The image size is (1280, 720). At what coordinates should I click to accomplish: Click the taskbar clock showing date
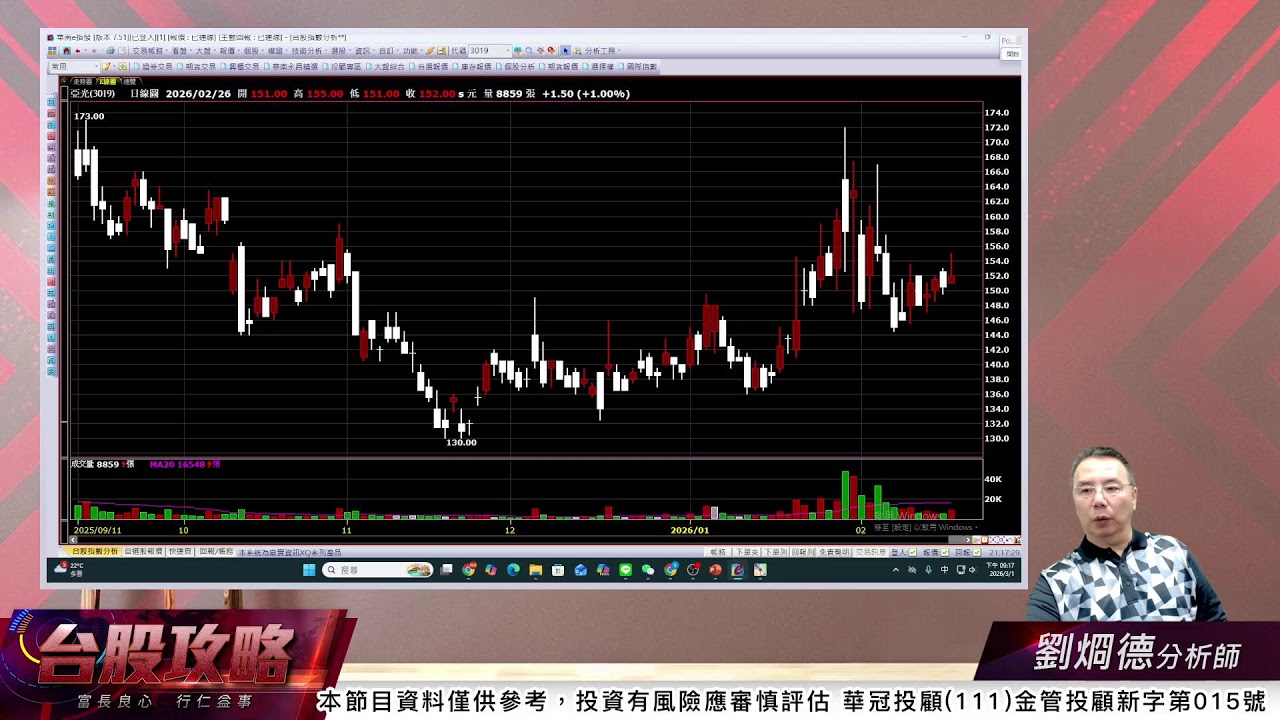1001,570
